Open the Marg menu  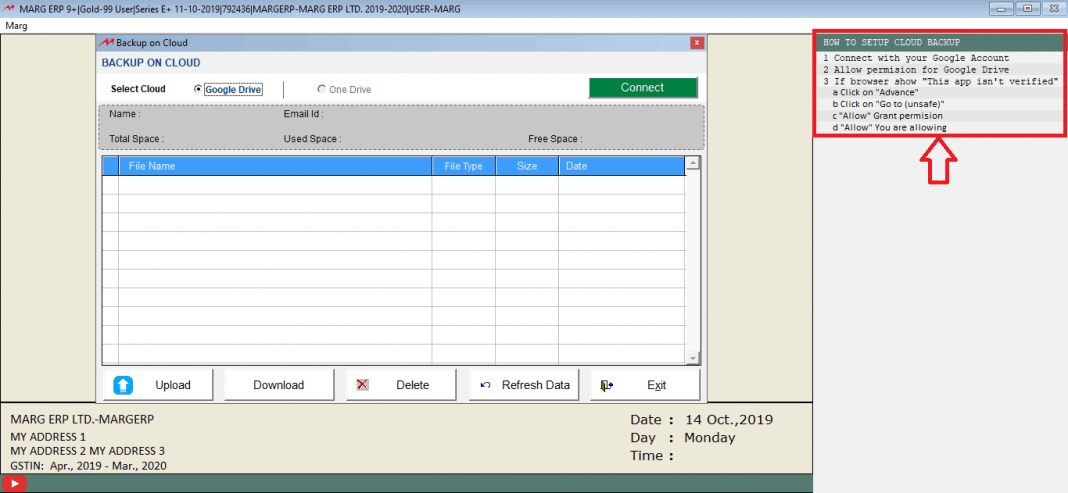(17, 25)
